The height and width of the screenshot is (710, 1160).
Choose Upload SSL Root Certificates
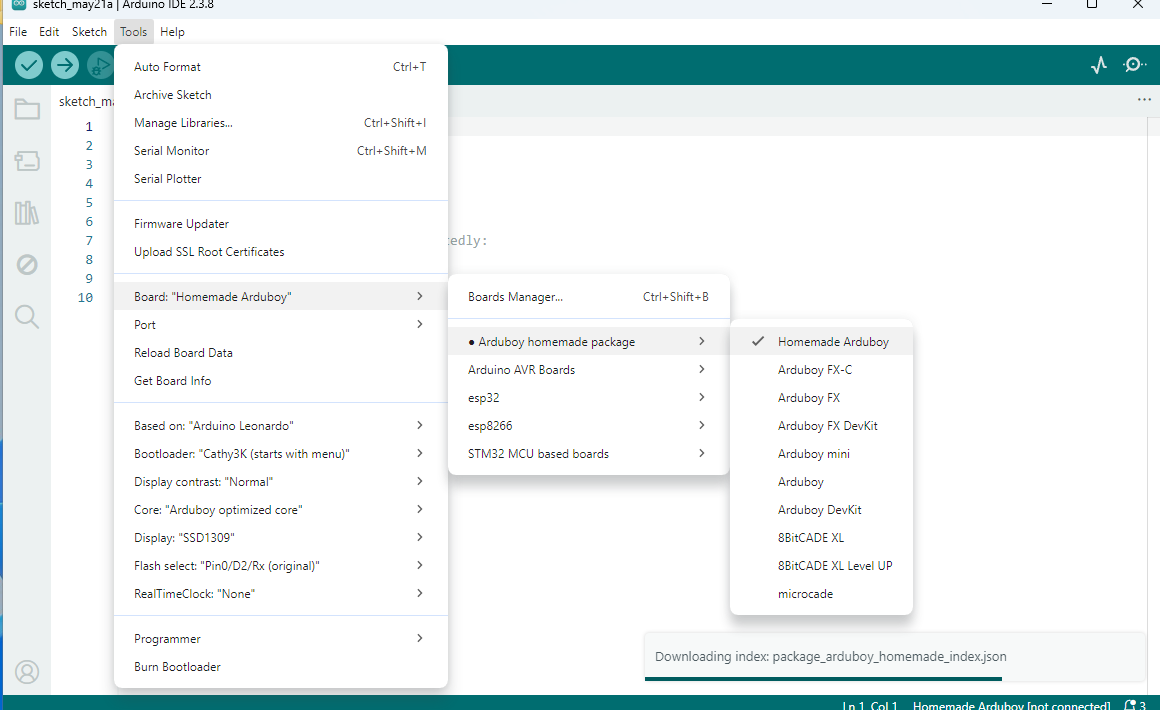[281, 252]
